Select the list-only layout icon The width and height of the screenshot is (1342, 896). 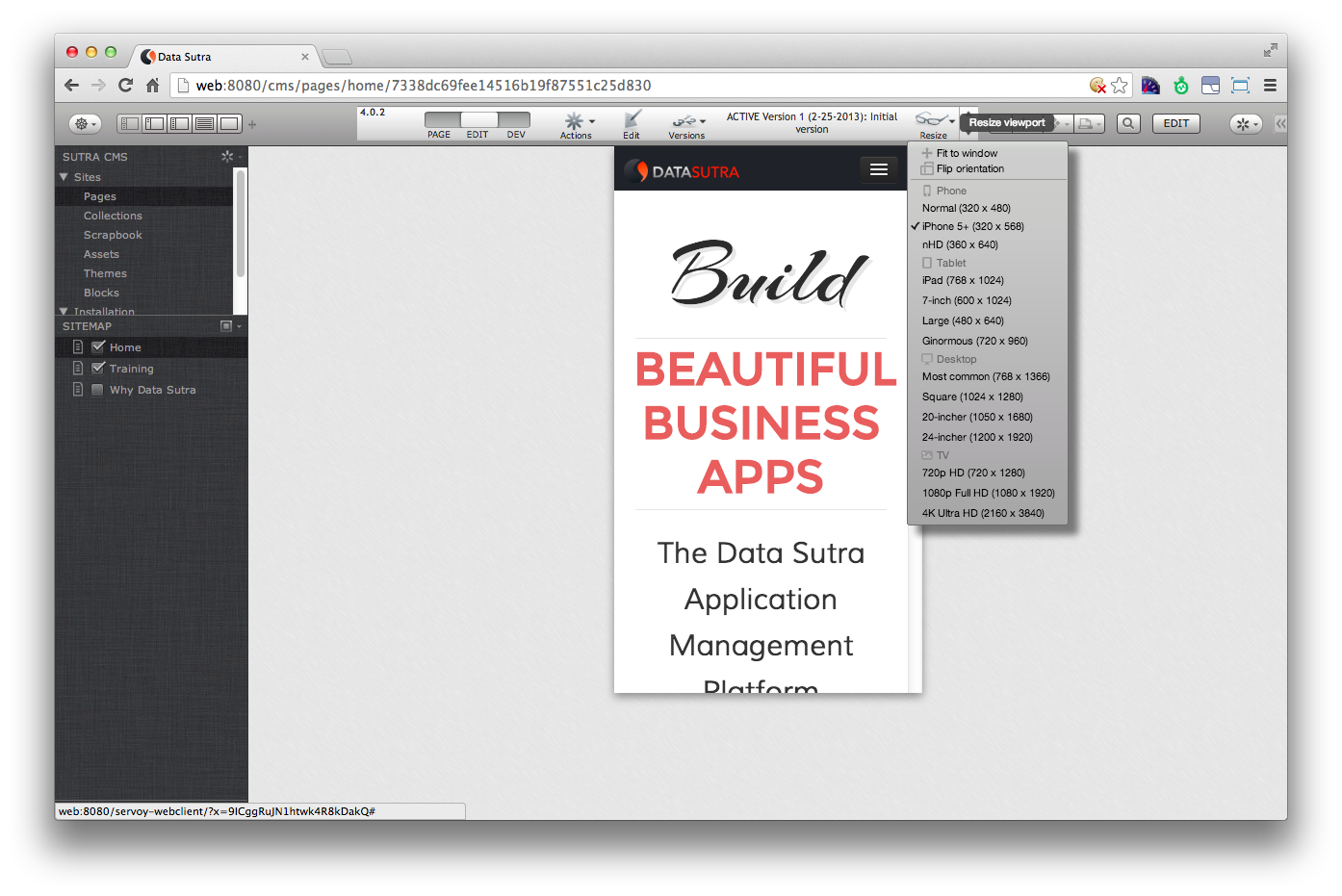204,123
